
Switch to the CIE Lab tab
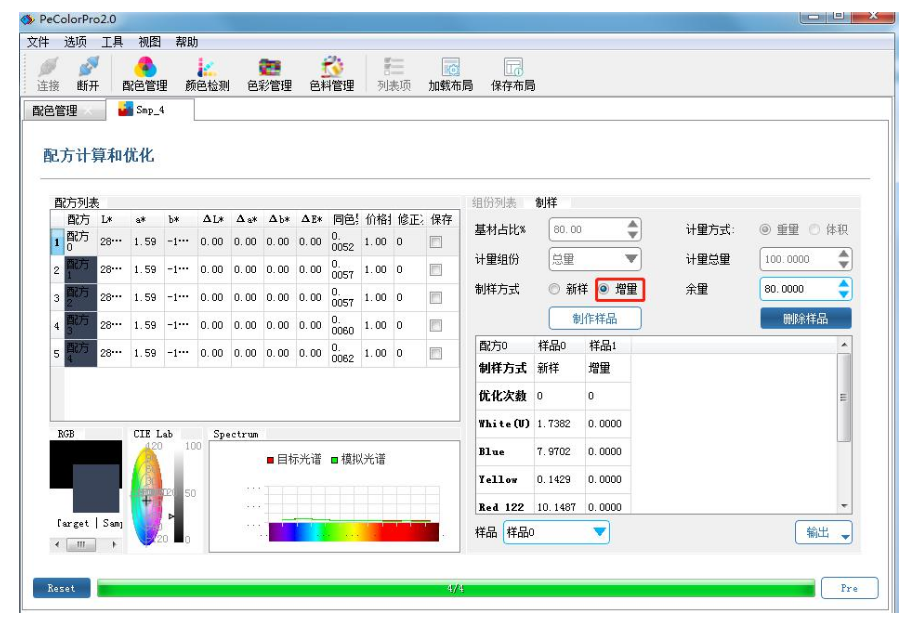(153, 434)
